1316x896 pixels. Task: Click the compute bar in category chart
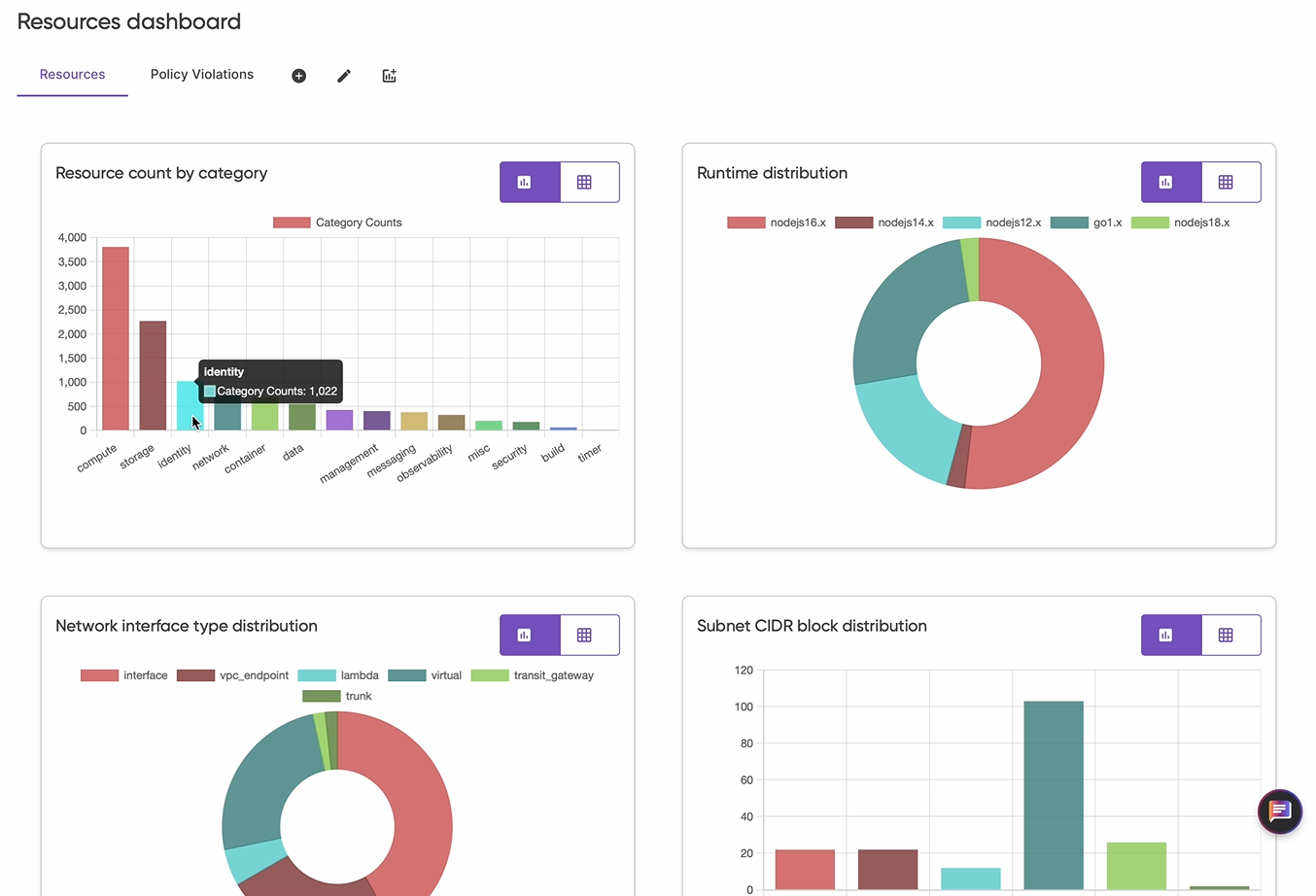116,338
